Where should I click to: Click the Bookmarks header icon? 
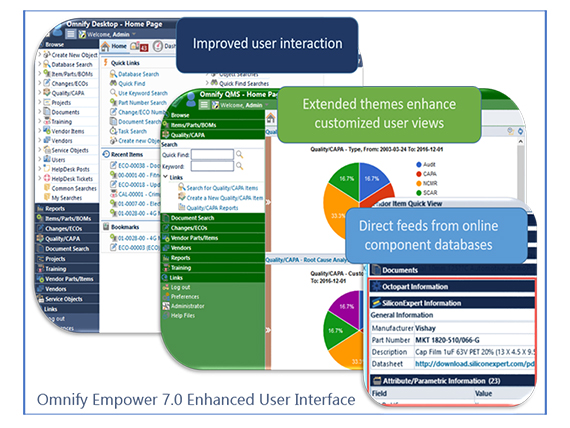tap(106, 227)
